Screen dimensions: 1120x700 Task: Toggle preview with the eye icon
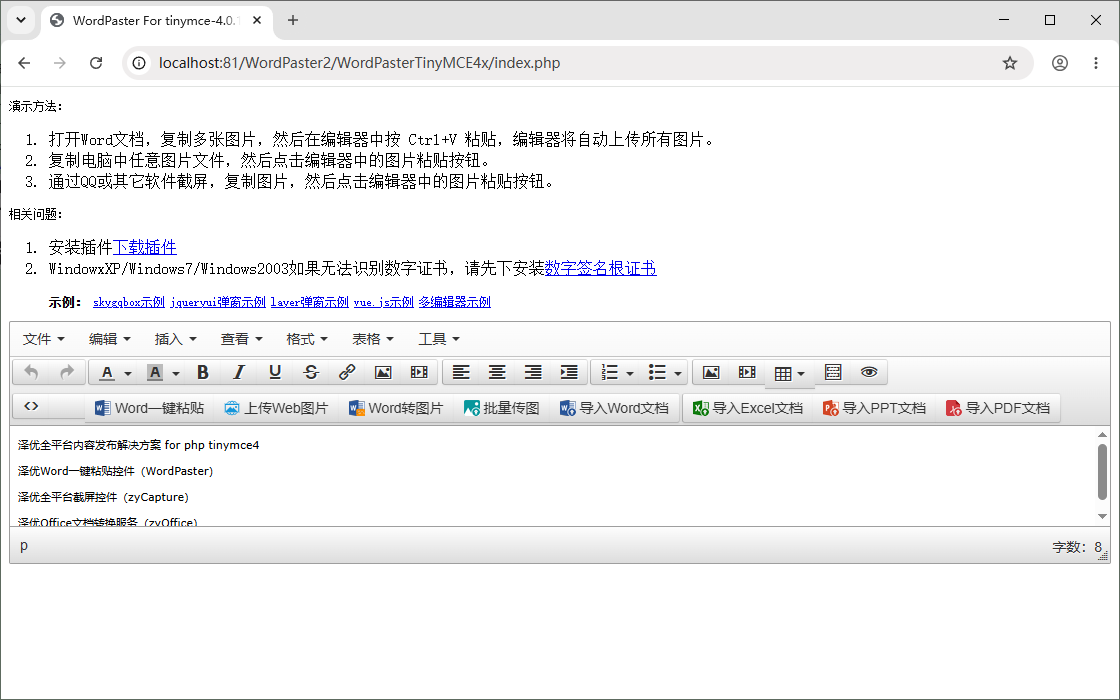869,372
